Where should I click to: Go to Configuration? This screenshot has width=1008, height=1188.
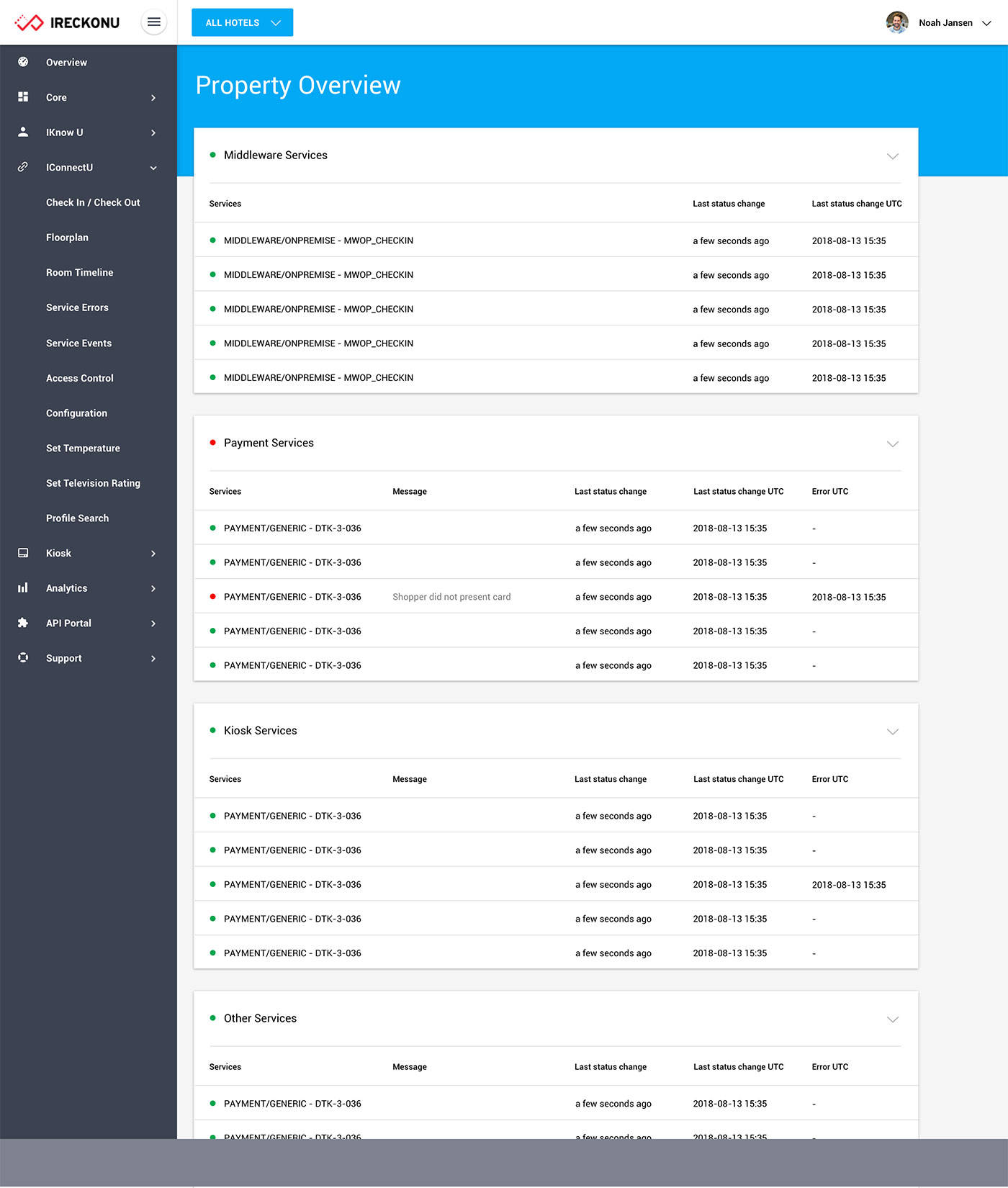(76, 413)
